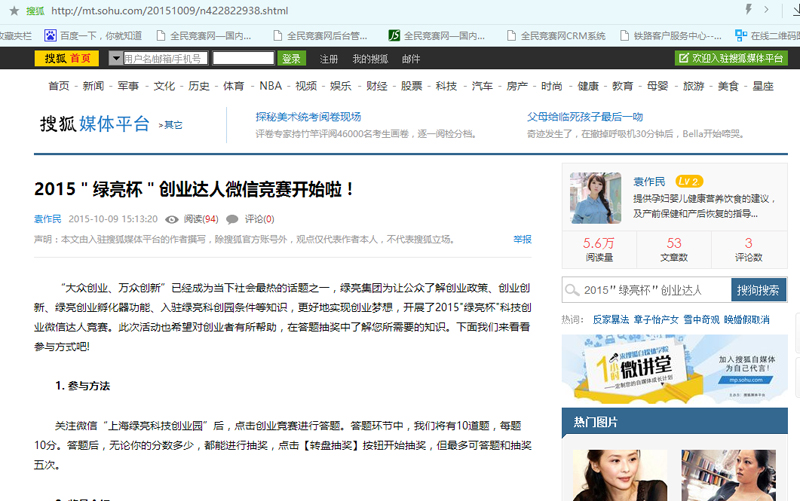800x501 pixels.
Task: Click the 注册 link in top bar
Action: (329, 59)
